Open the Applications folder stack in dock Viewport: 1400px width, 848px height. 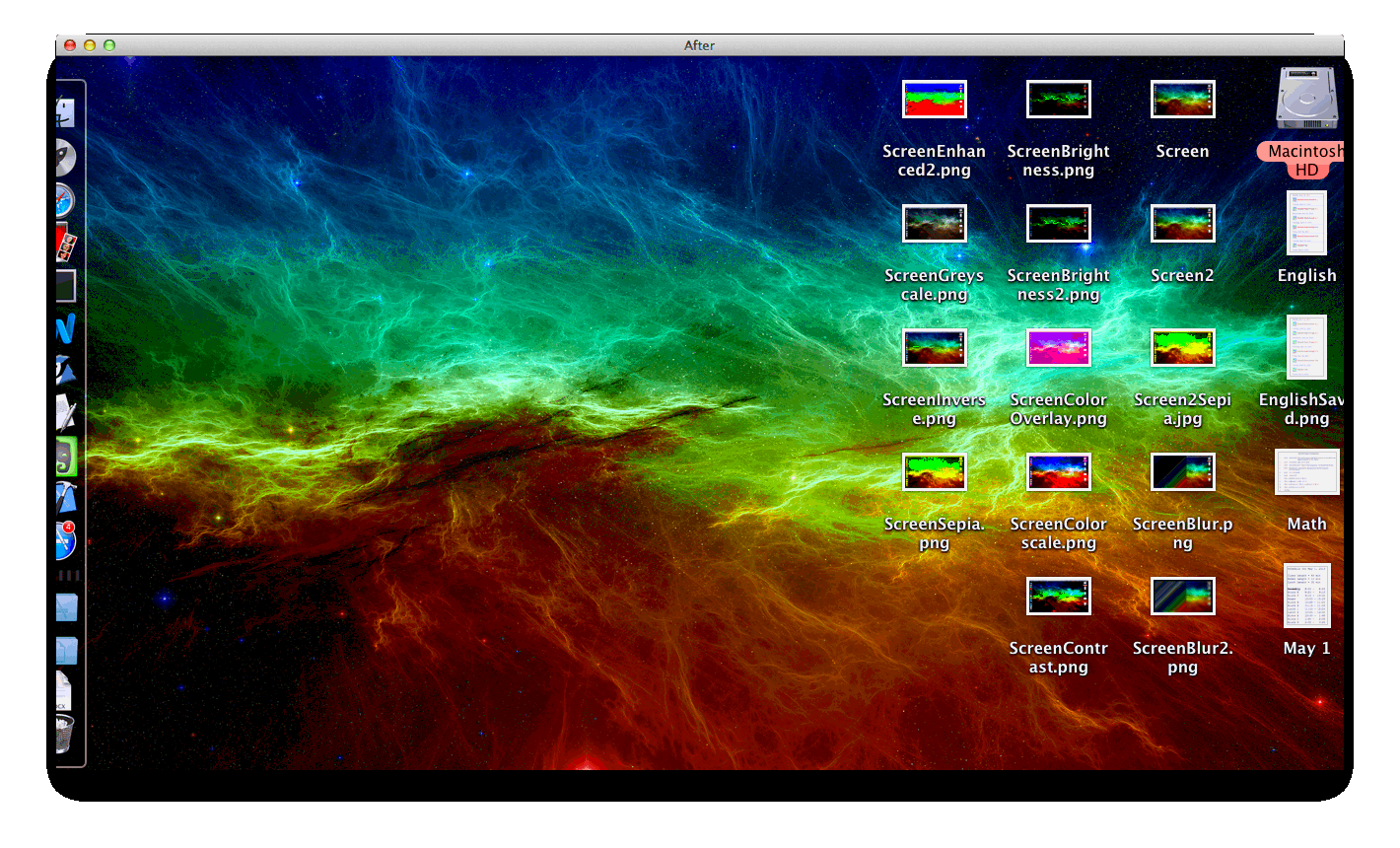(x=66, y=607)
